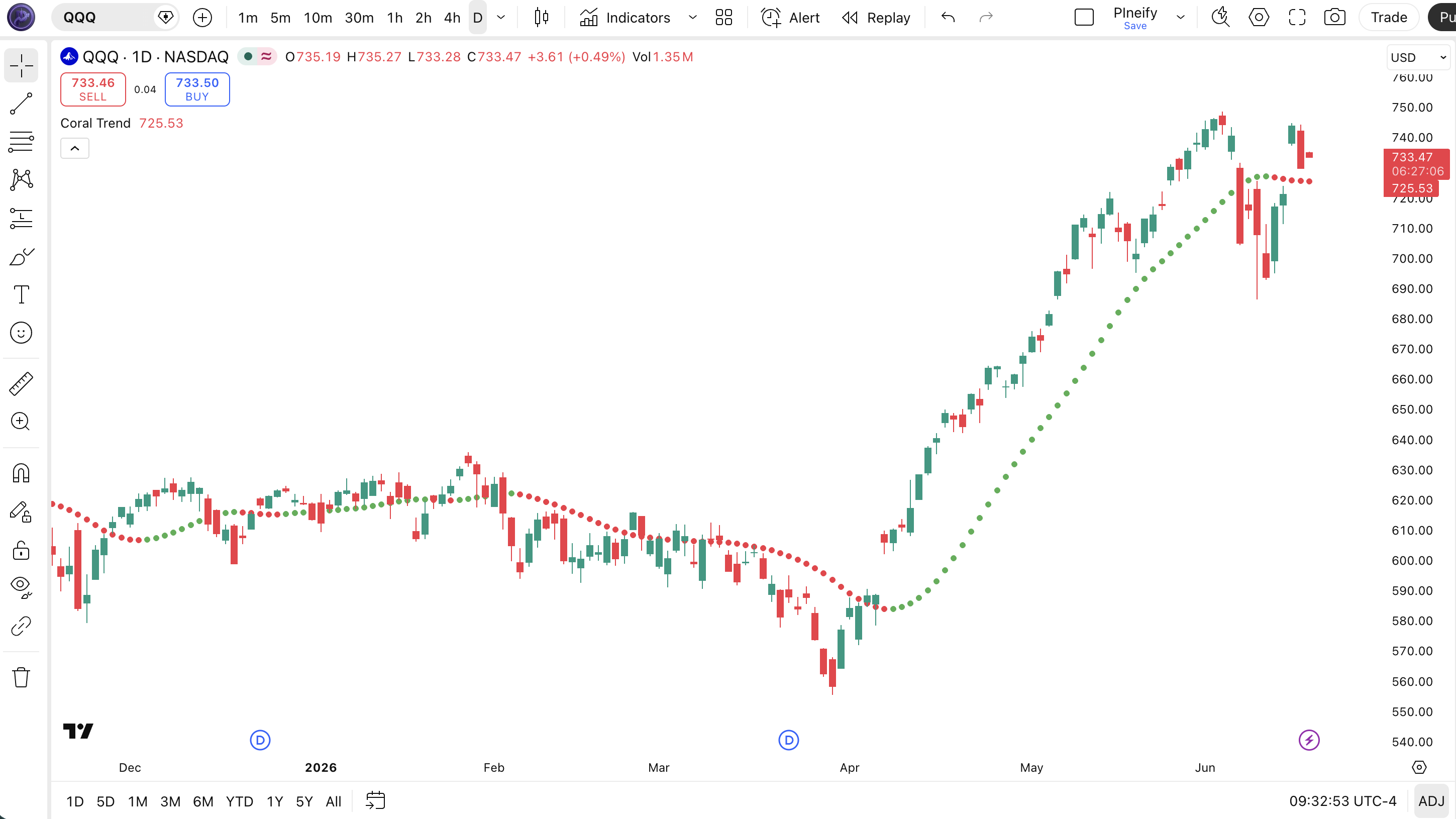Click the gem icon in symbol search
The width and height of the screenshot is (1456, 819).
click(x=166, y=18)
